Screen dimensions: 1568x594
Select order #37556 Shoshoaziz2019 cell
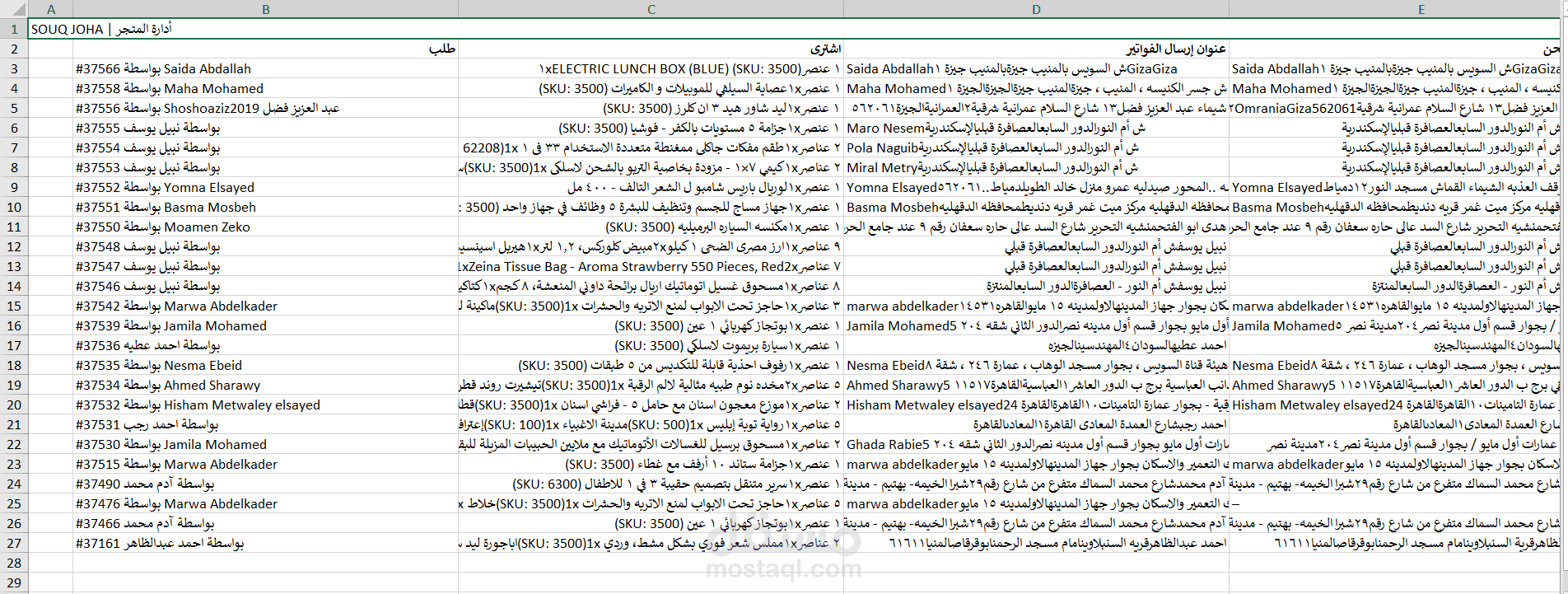tap(265, 108)
